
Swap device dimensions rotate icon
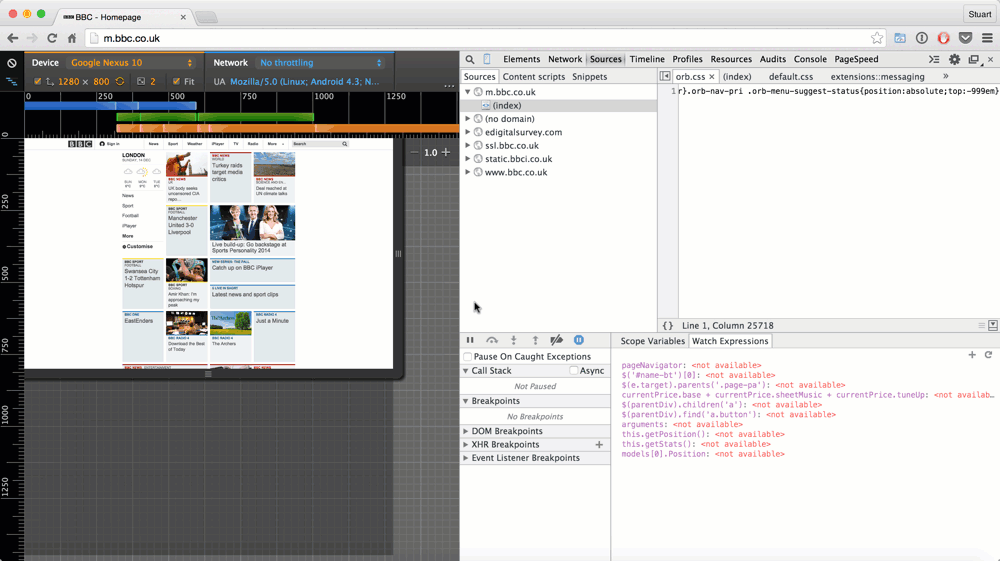pos(120,81)
